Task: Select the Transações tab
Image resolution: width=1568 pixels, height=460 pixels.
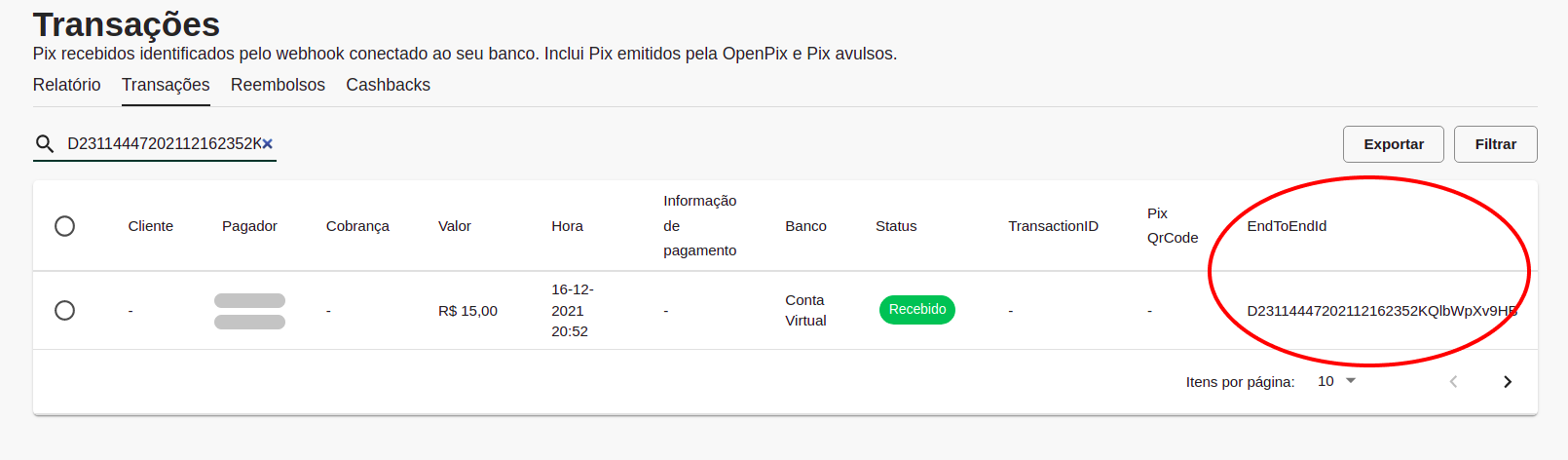Action: 166,85
